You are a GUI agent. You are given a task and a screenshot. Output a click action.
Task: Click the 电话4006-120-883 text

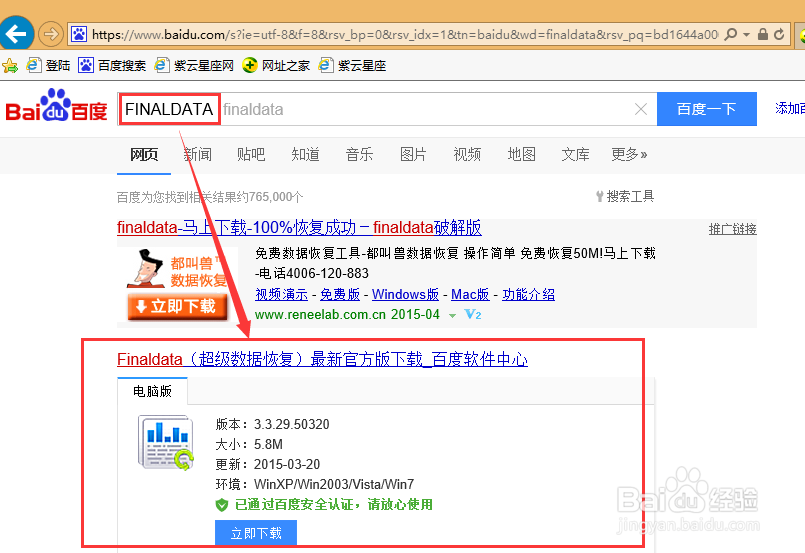coord(314,273)
